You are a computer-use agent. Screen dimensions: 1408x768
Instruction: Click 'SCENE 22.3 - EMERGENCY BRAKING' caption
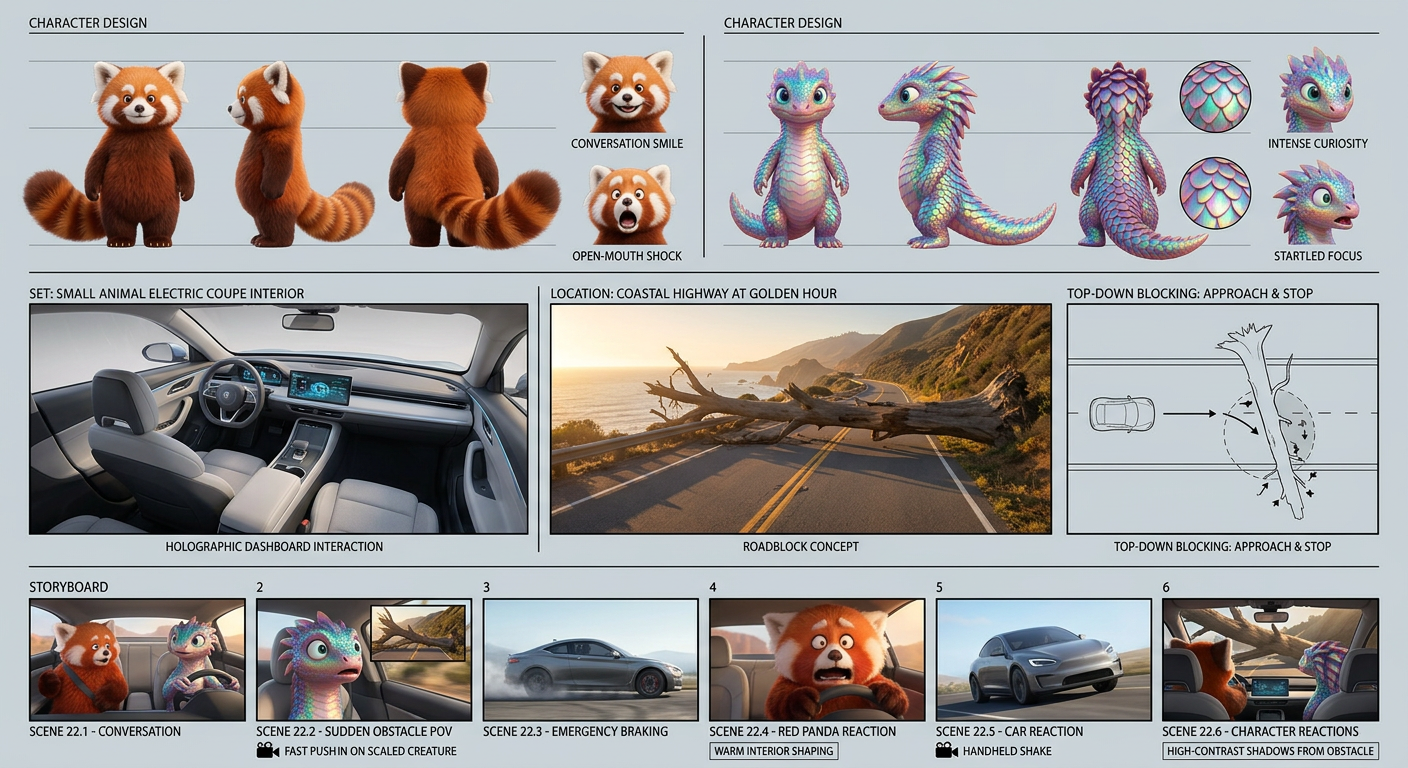click(x=576, y=732)
